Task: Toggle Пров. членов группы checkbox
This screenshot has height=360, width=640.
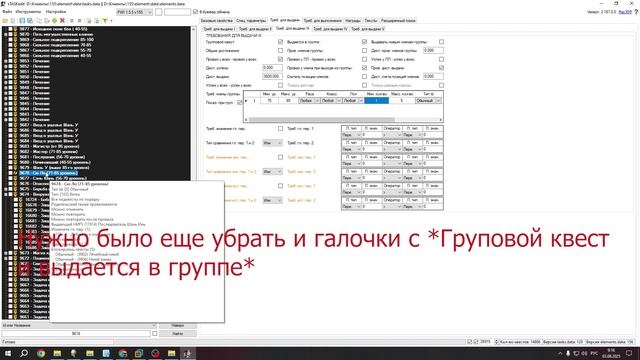Action: coord(364,51)
